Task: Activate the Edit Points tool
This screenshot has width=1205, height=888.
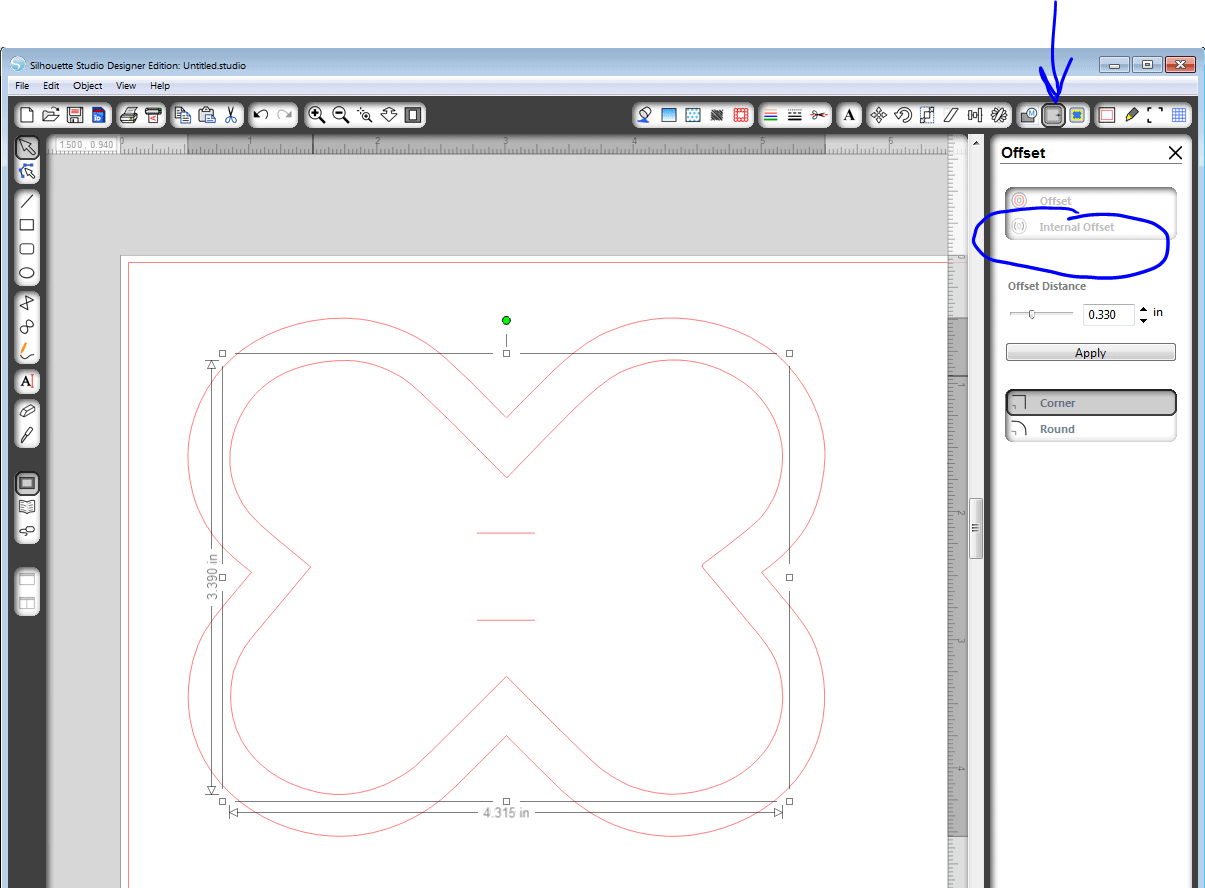Action: 27,172
